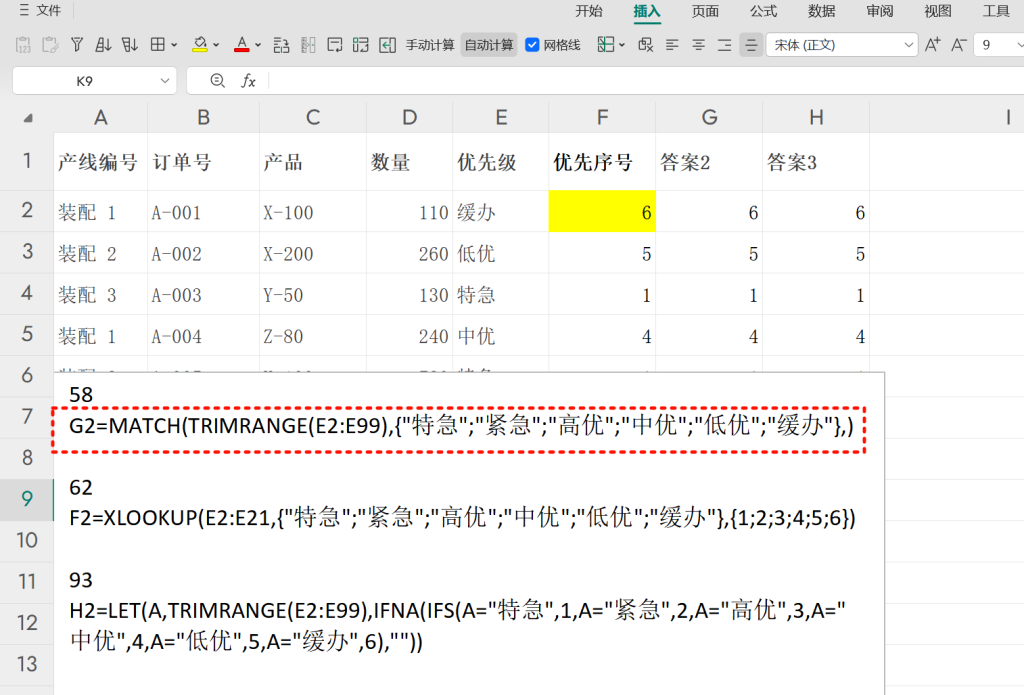
Task: Center align text
Action: point(698,44)
